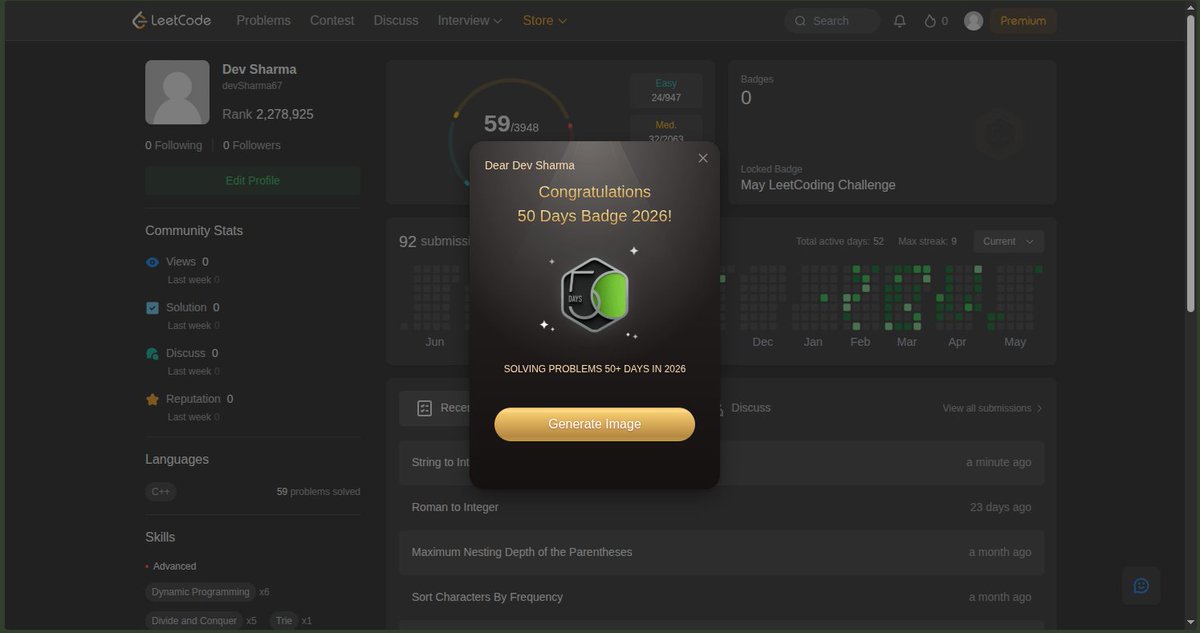This screenshot has width=1200, height=633.
Task: Go to Problems page
Action: 263,20
